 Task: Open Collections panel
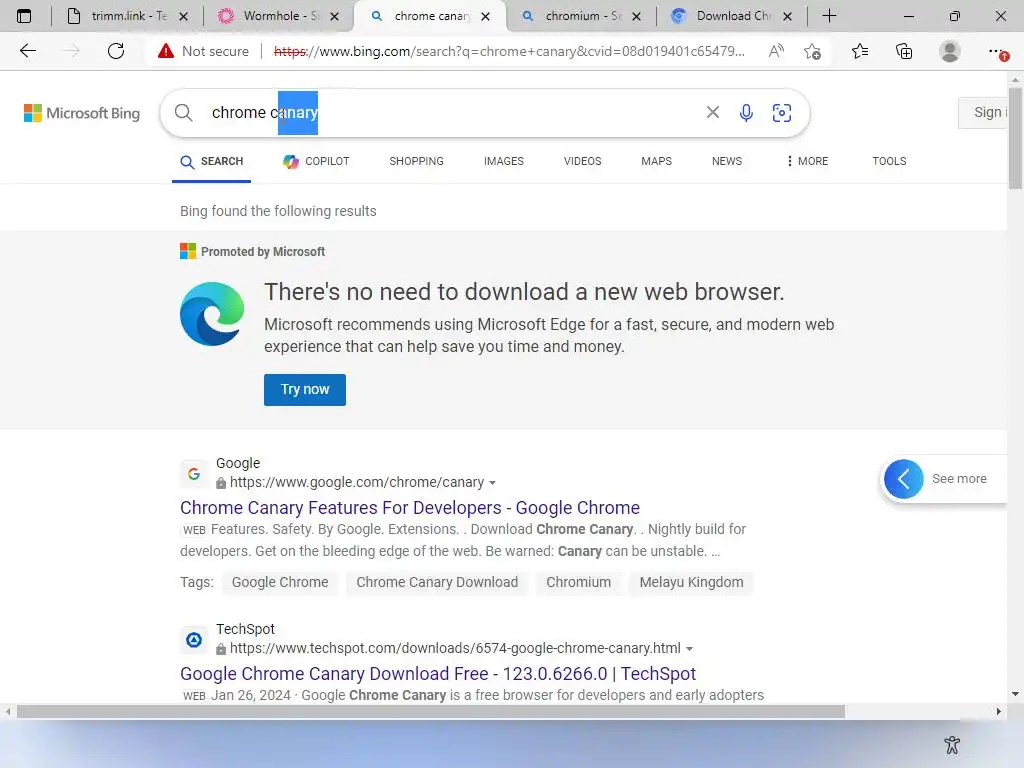tap(904, 51)
